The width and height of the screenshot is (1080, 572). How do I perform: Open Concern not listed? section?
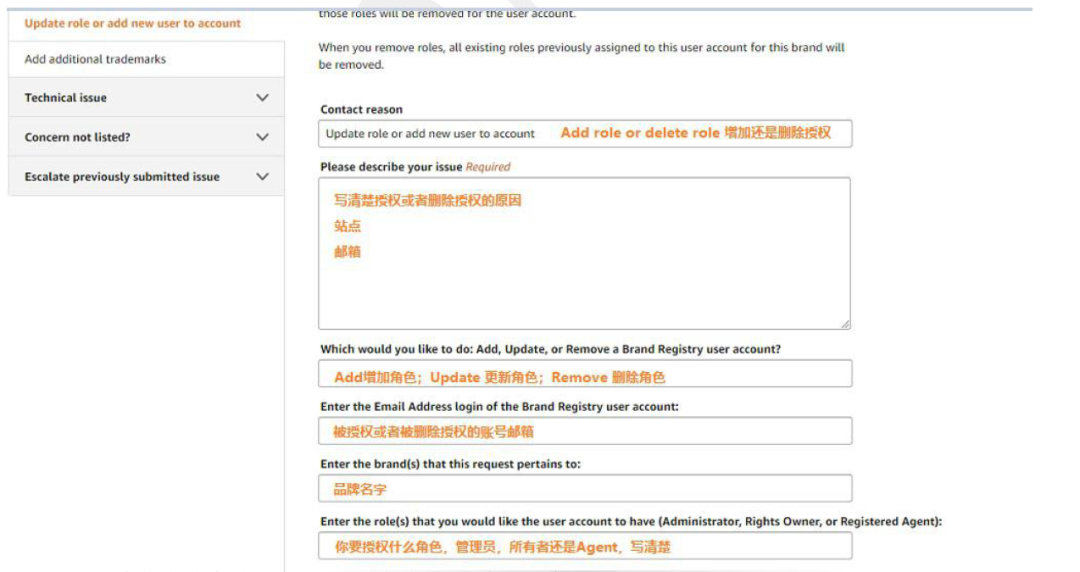coord(146,137)
